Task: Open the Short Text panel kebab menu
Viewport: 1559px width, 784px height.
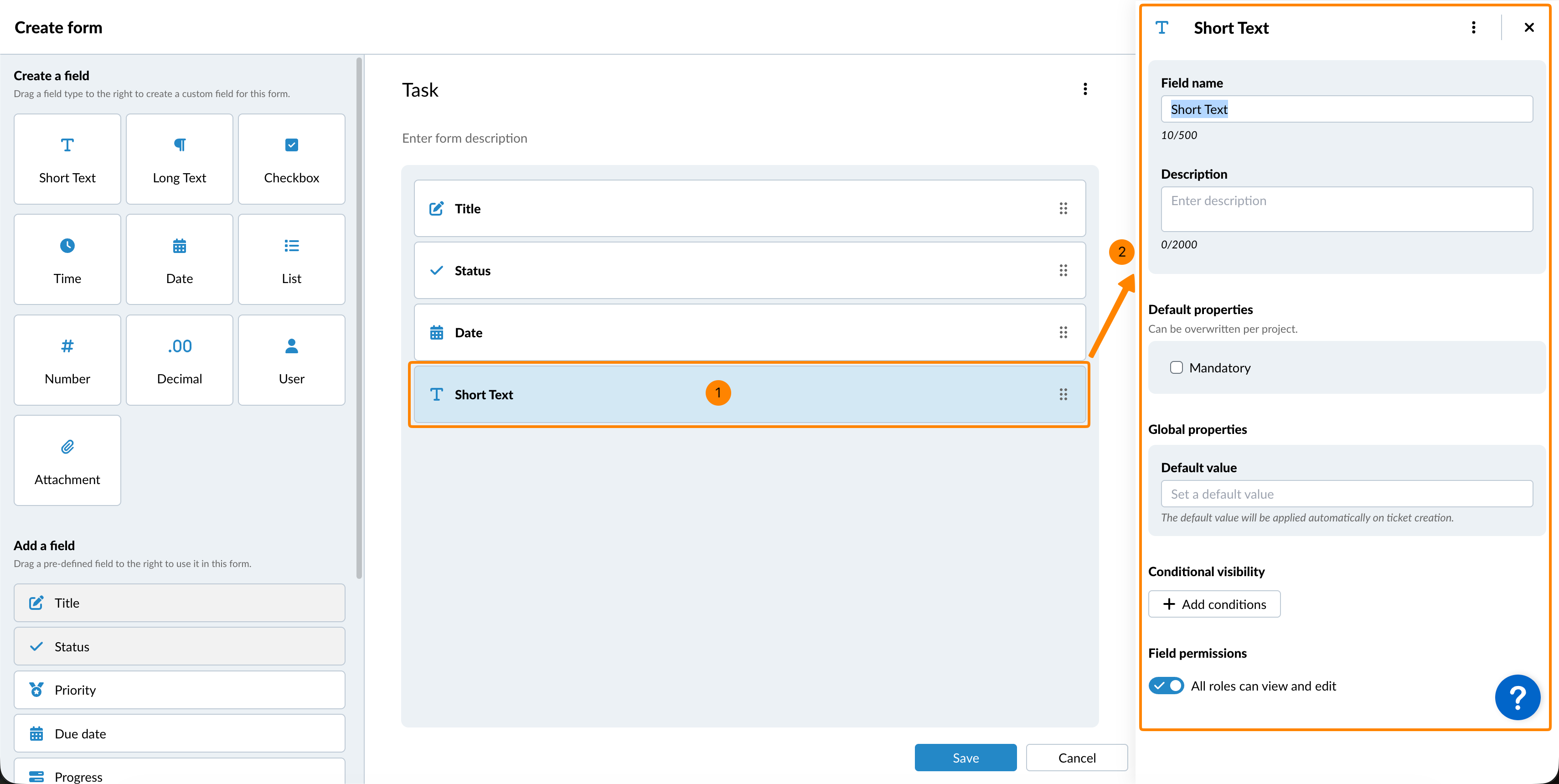Action: tap(1473, 28)
